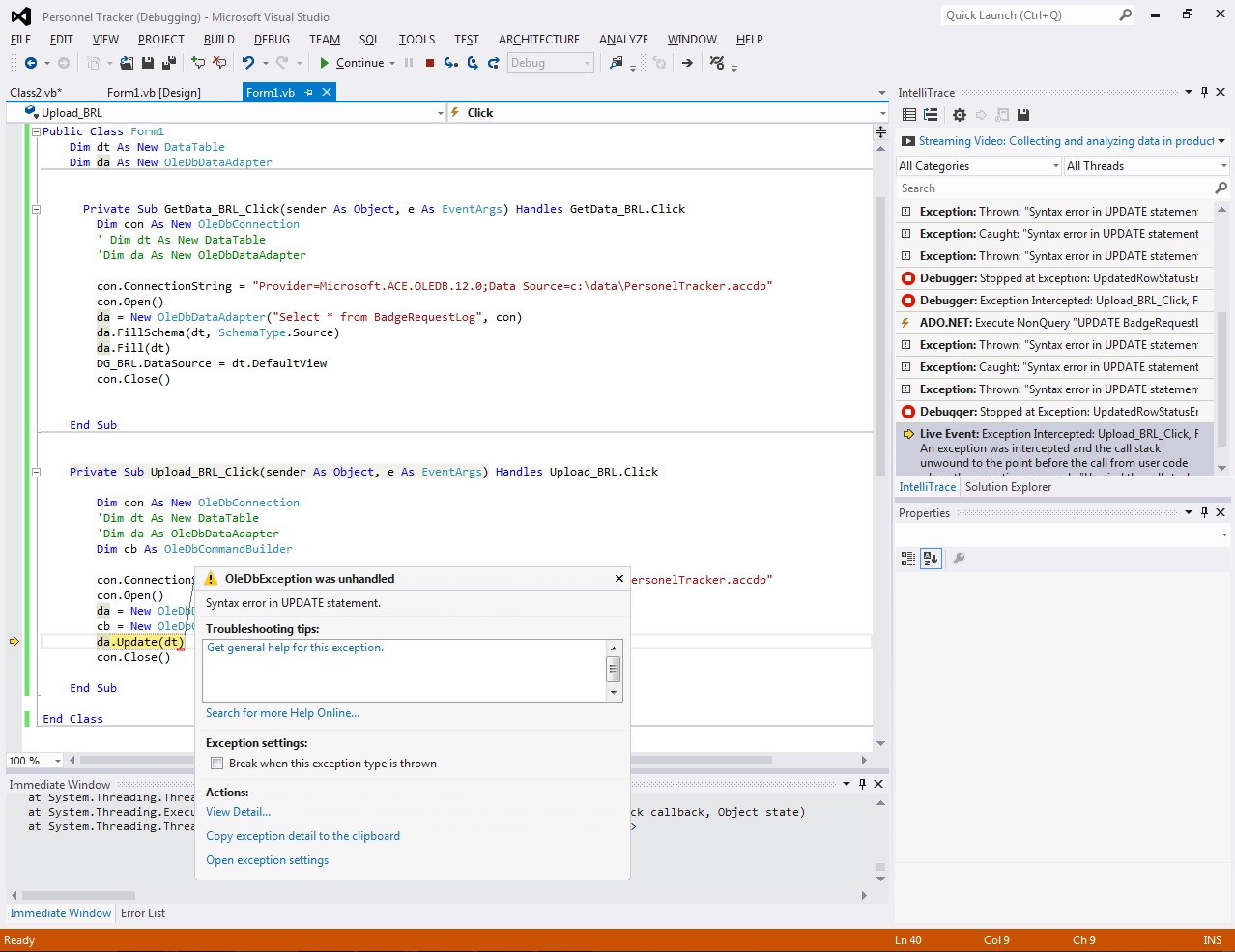Open the Click method dropdown
The image size is (1235, 952).
pyautogui.click(x=882, y=113)
